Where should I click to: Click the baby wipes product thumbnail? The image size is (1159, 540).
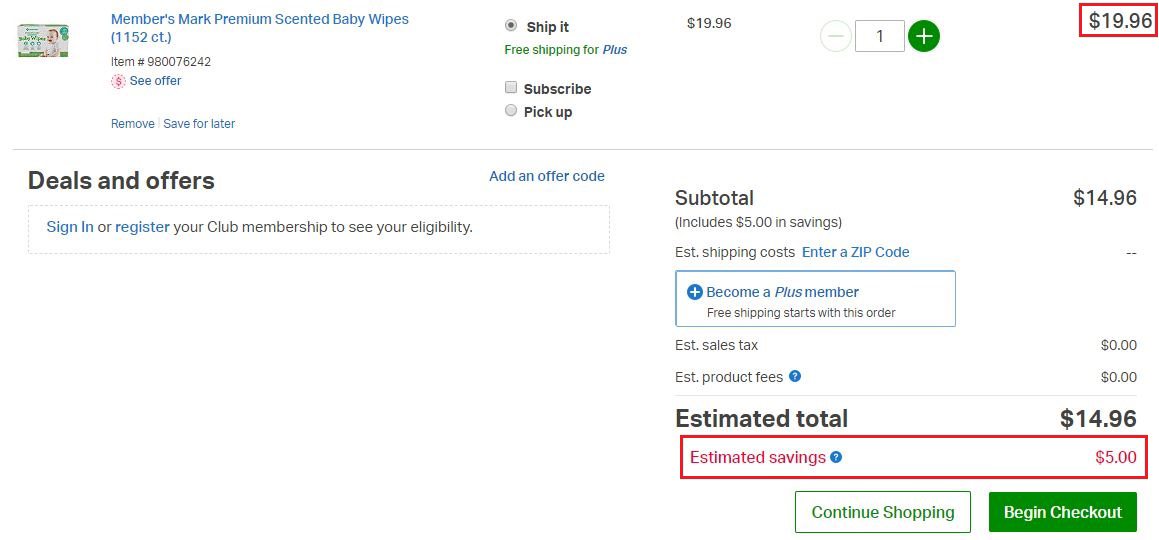click(43, 41)
